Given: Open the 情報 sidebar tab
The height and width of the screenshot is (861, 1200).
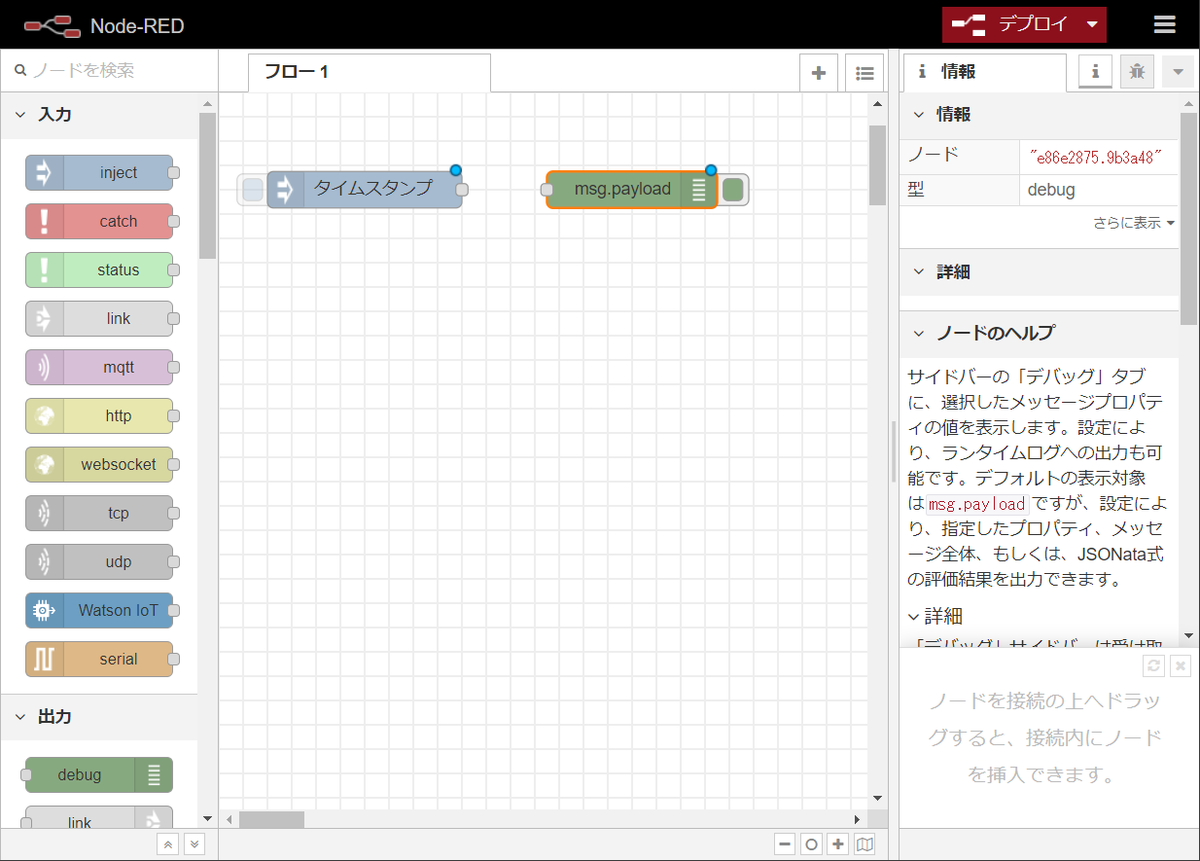Looking at the screenshot, I should (984, 71).
